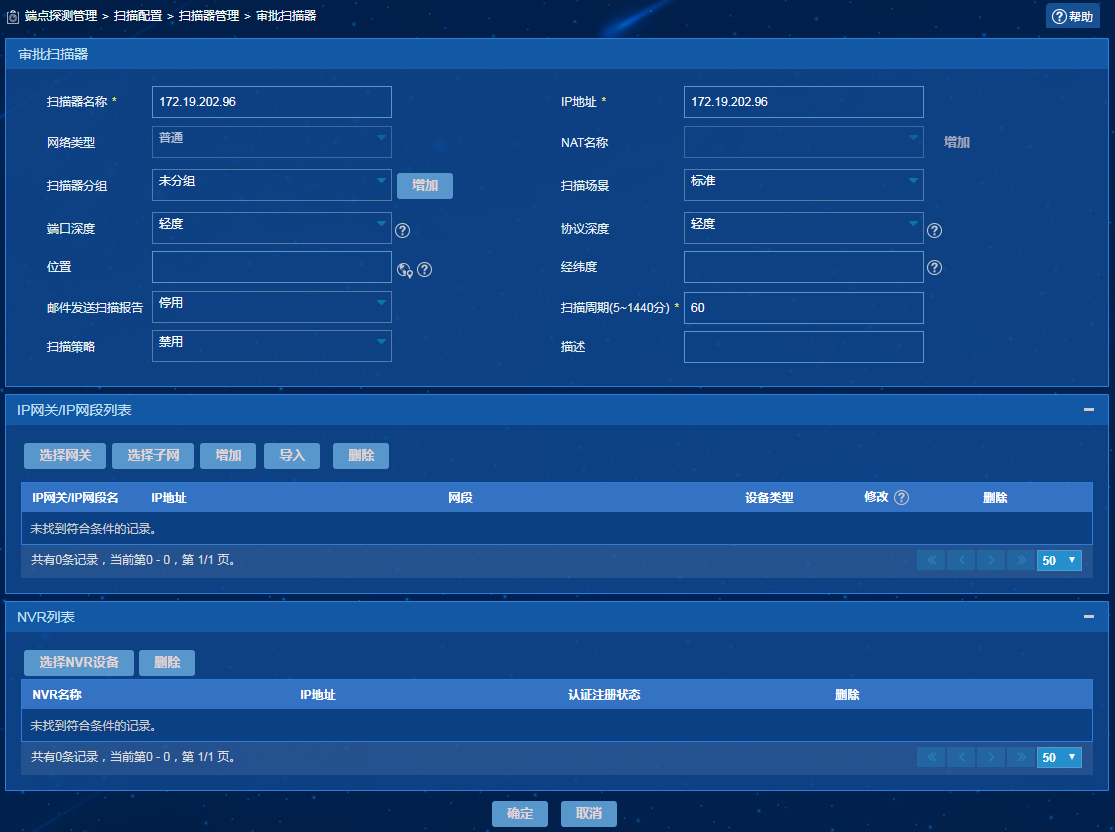Viewport: 1115px width, 832px height.
Task: Collapse the NVR列表 panel
Action: coord(1089,617)
